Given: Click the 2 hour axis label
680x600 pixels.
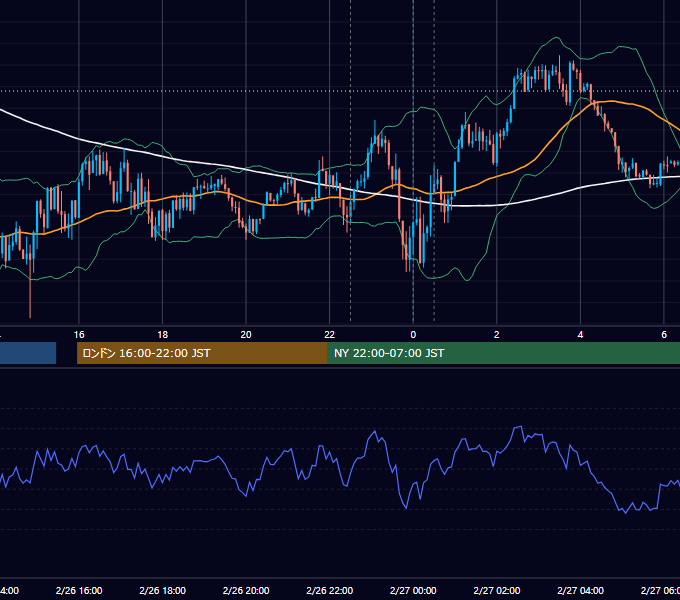Looking at the screenshot, I should pyautogui.click(x=497, y=334).
